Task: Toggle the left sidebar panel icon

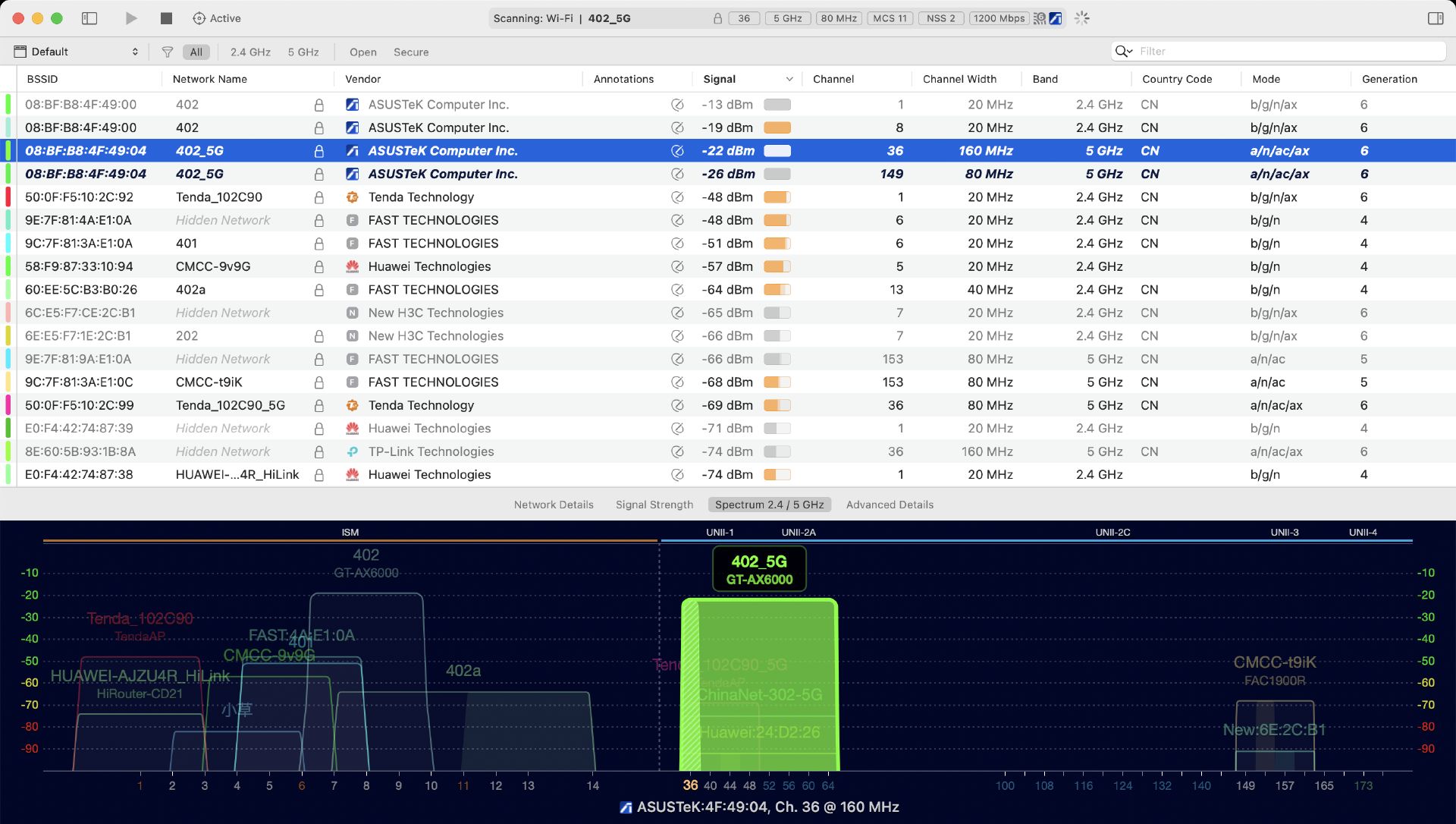Action: 89,18
